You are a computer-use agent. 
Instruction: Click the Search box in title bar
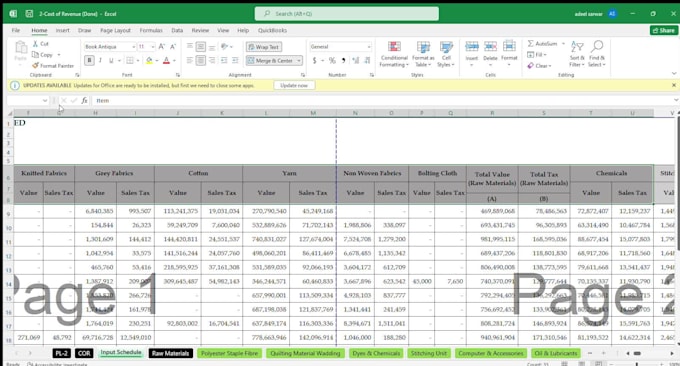(x=347, y=13)
